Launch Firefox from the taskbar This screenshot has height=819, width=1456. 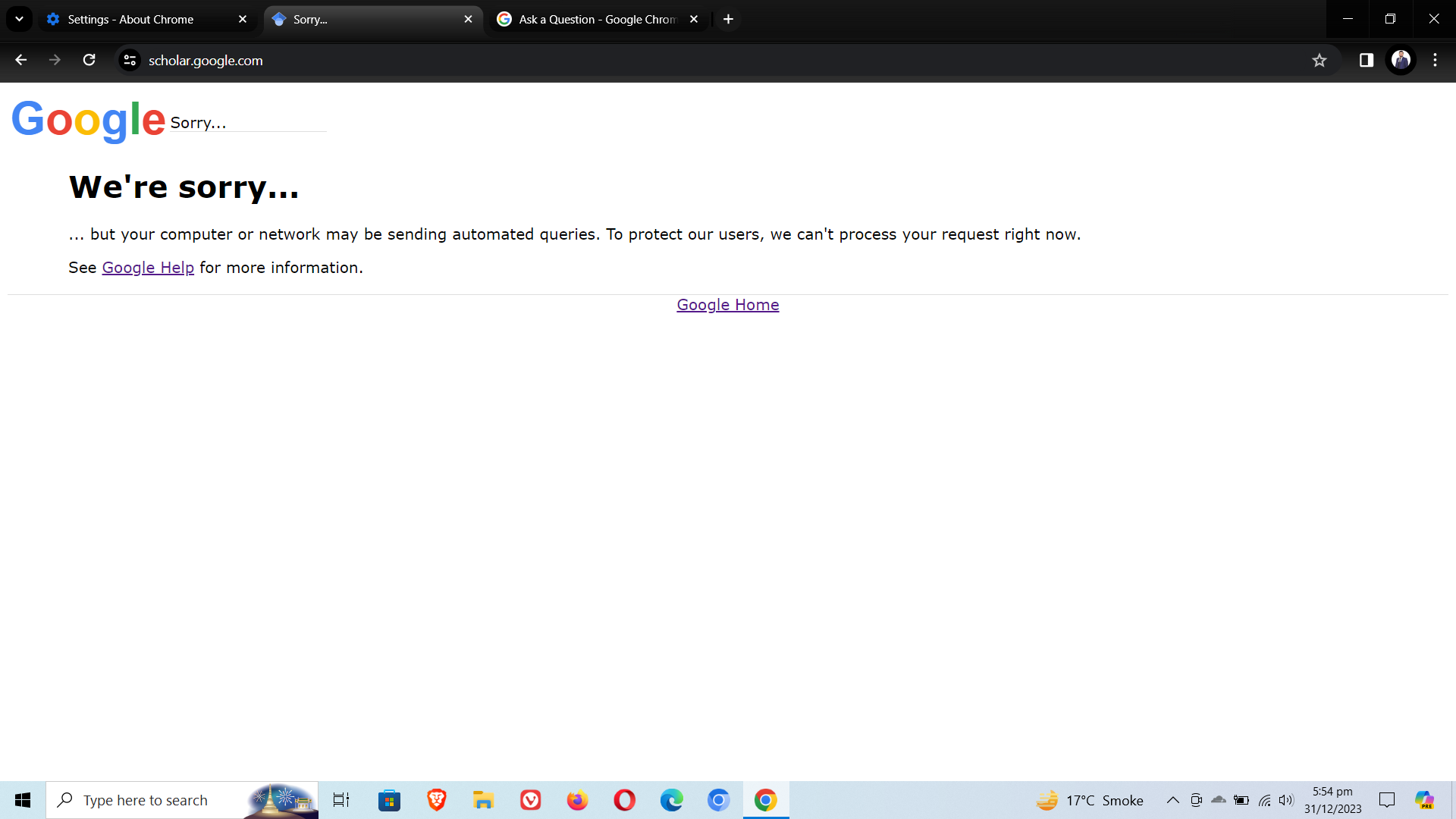coord(577,800)
